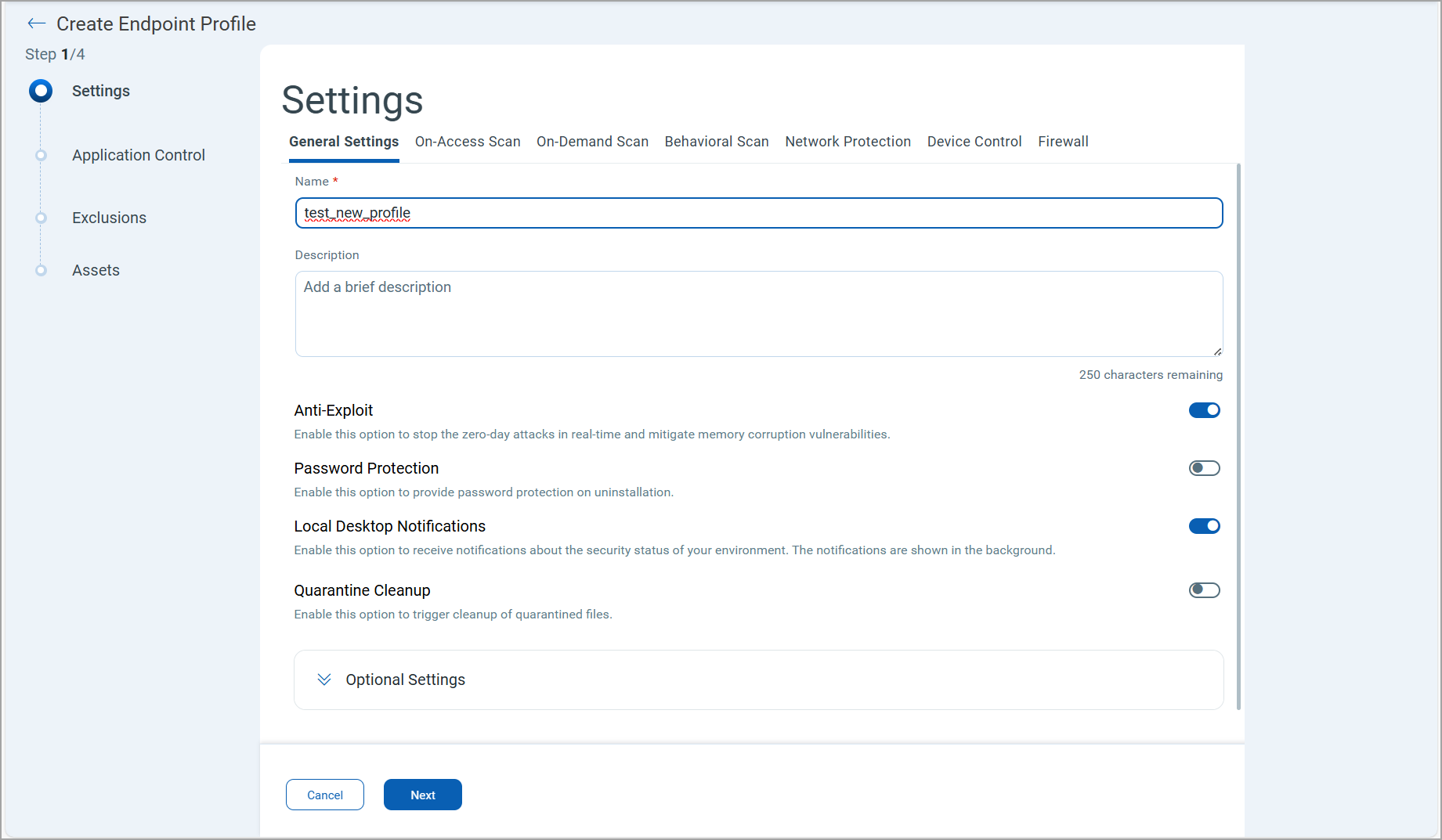Screen dimensions: 1442x840
Task: Click the Application Control step dot
Action: point(41,155)
